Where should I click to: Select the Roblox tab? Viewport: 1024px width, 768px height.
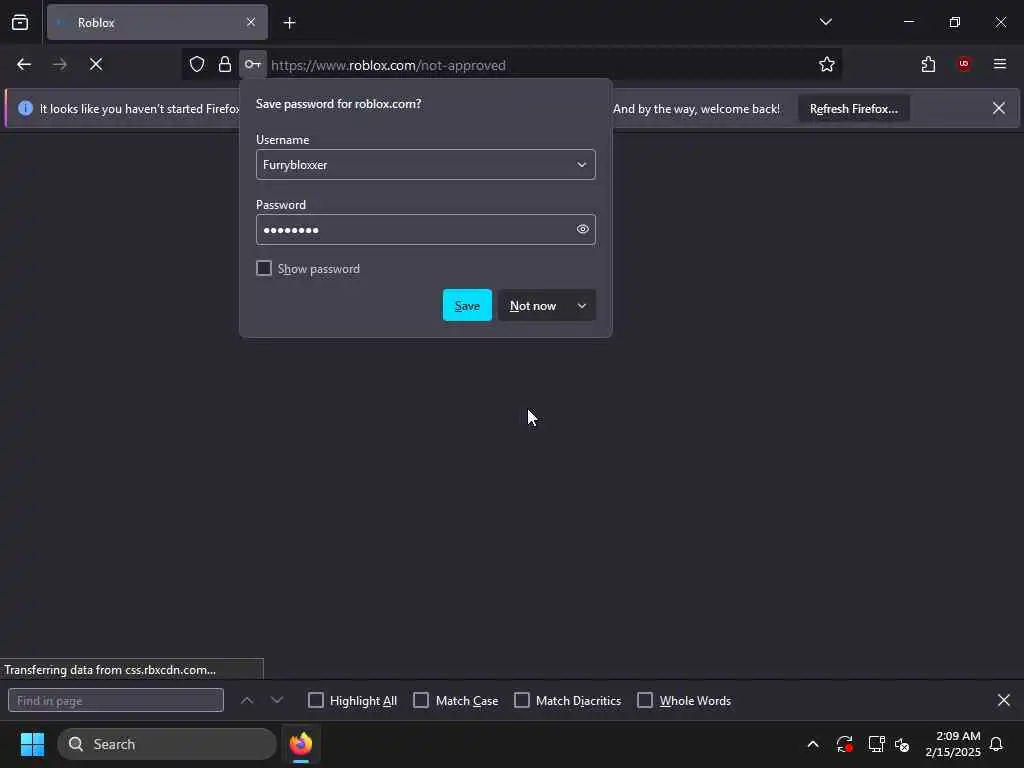tap(157, 22)
